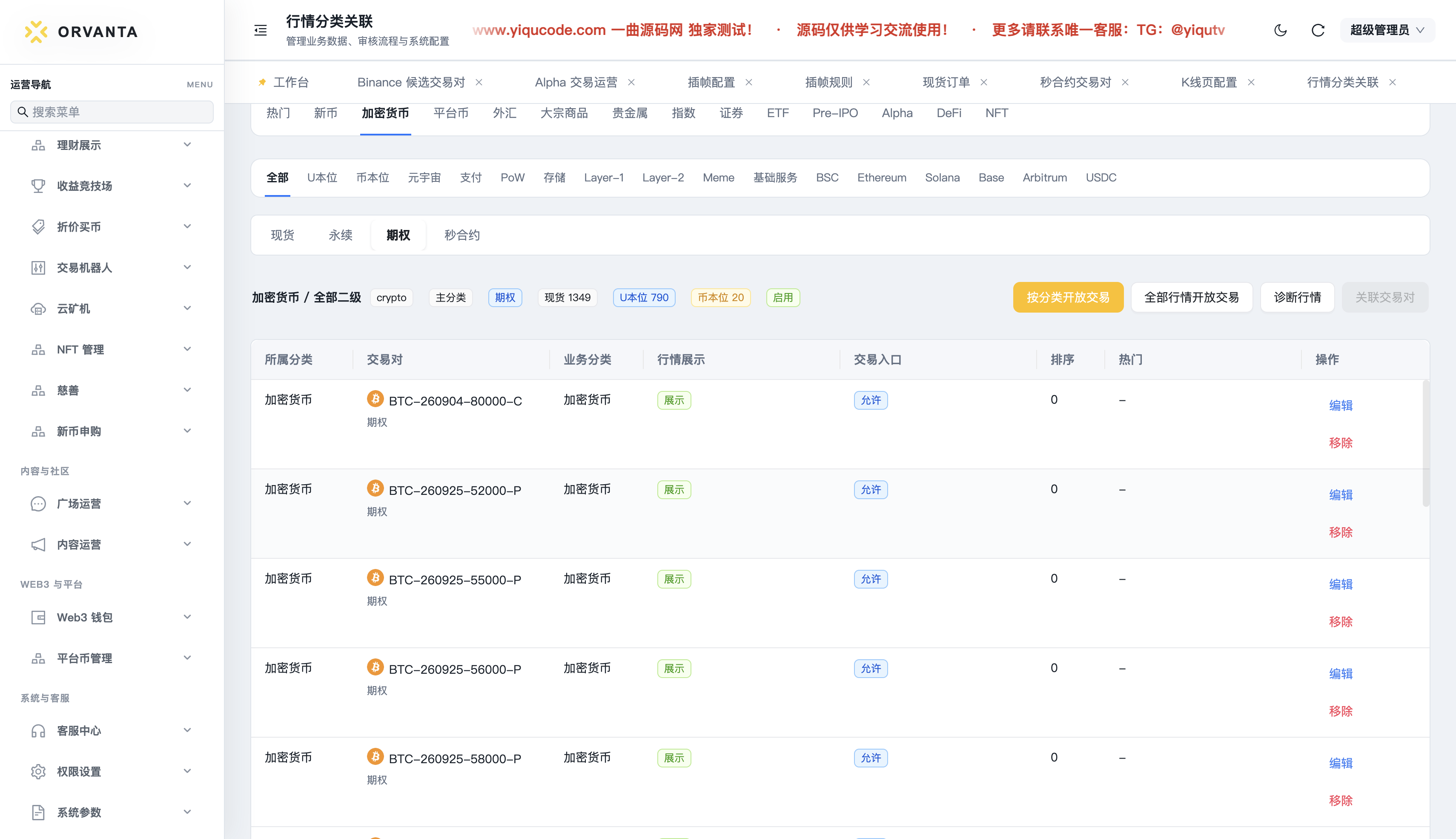1456x839 pixels.
Task: Close the Alpha 交易运营 tab
Action: click(631, 82)
